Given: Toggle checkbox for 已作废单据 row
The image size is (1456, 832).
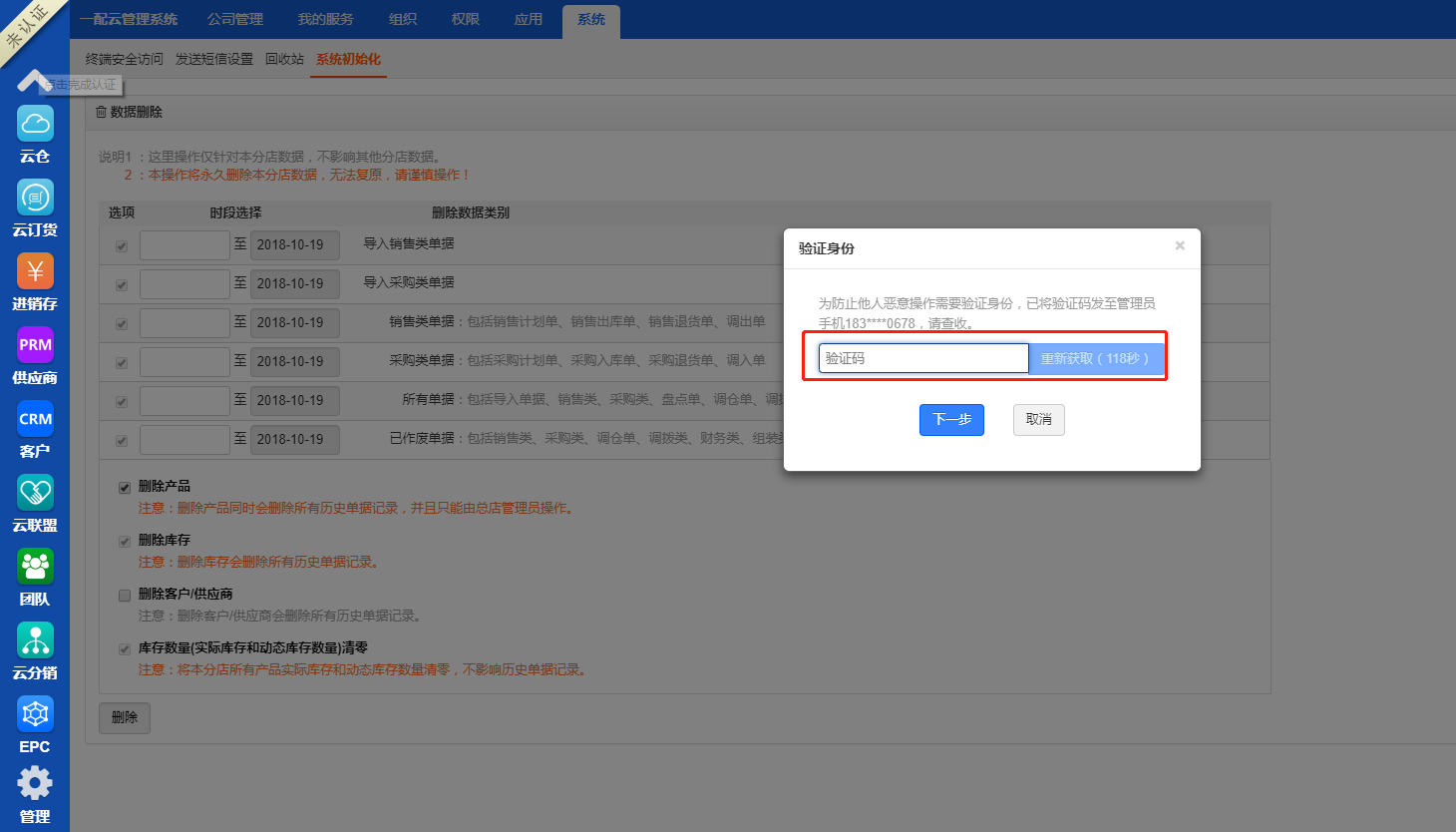Looking at the screenshot, I should pos(122,441).
